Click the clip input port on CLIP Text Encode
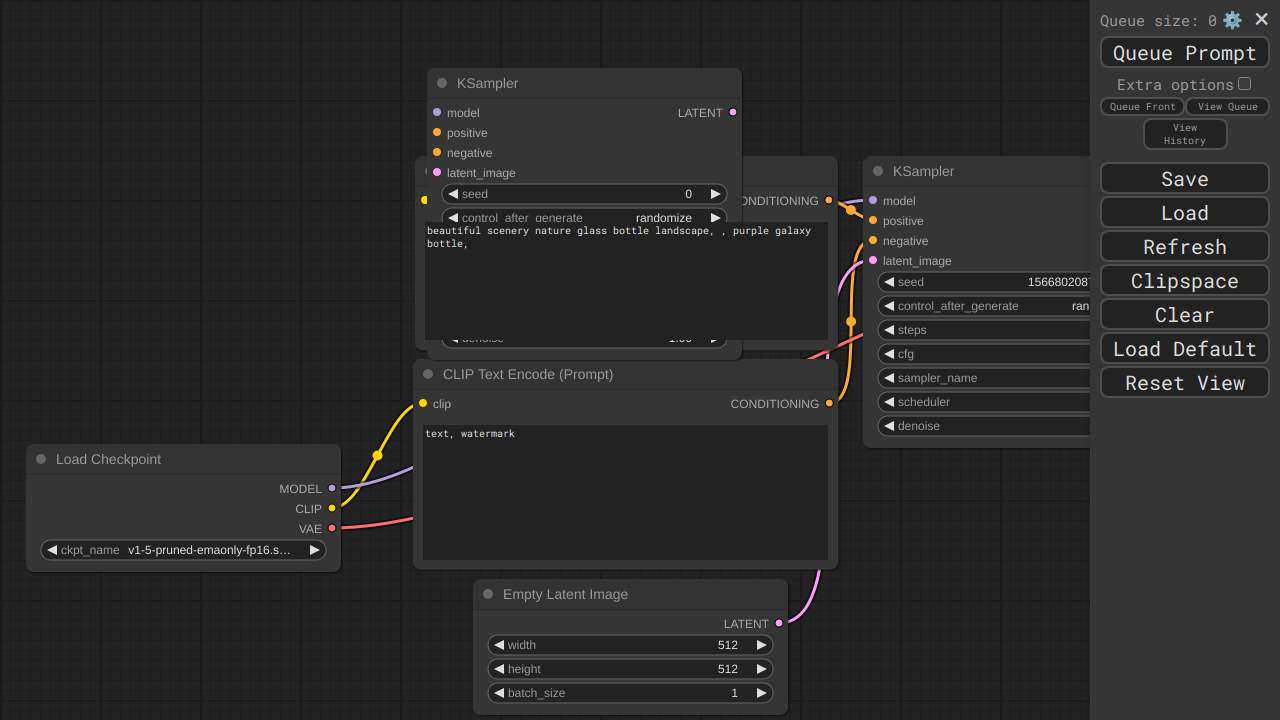 [x=423, y=403]
